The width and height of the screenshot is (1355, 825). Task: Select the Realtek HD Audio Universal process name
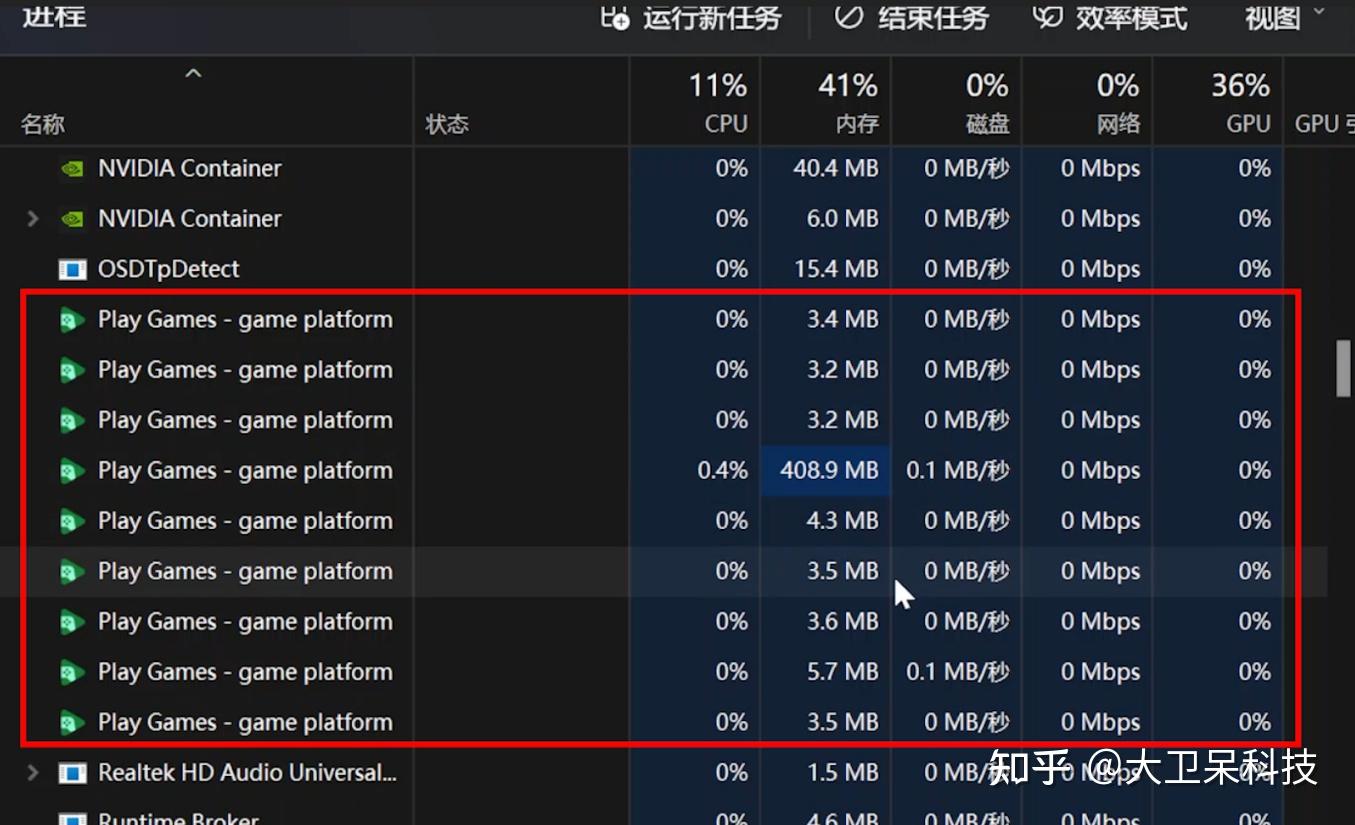248,773
